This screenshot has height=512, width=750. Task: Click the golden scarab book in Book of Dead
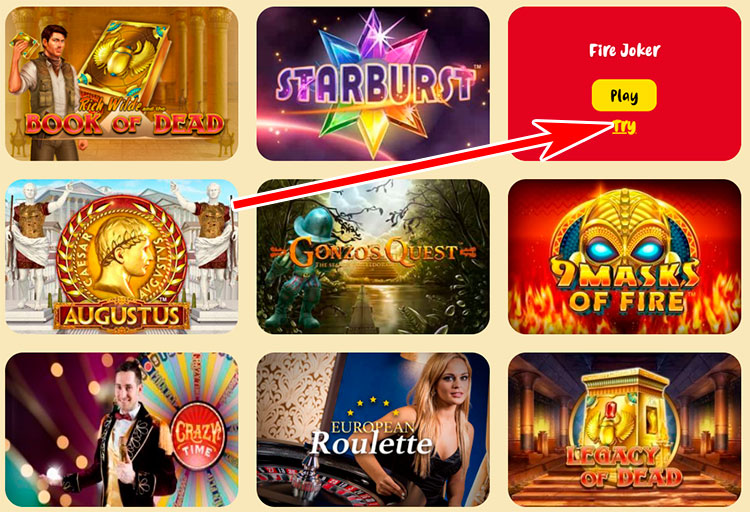click(125, 60)
